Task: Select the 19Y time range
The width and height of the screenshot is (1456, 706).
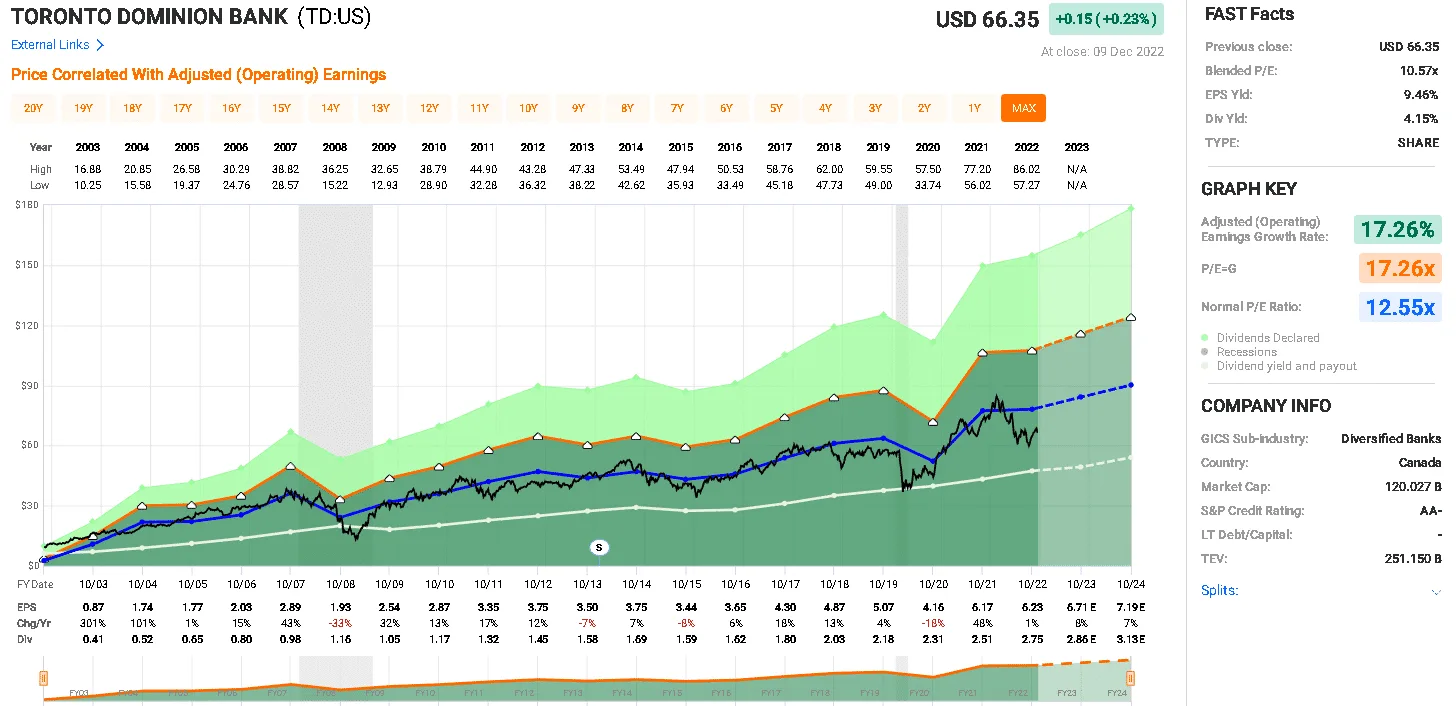Action: point(83,108)
